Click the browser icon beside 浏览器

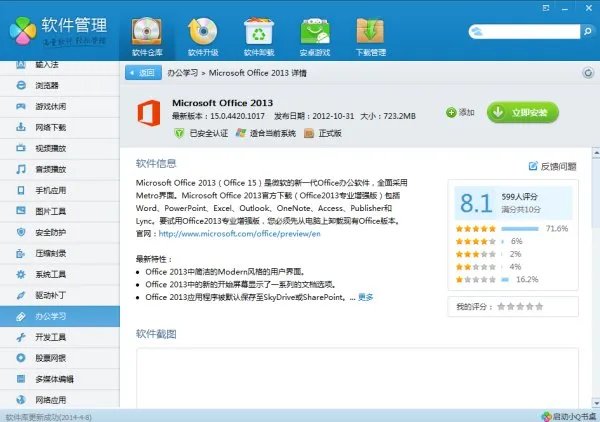pos(21,85)
